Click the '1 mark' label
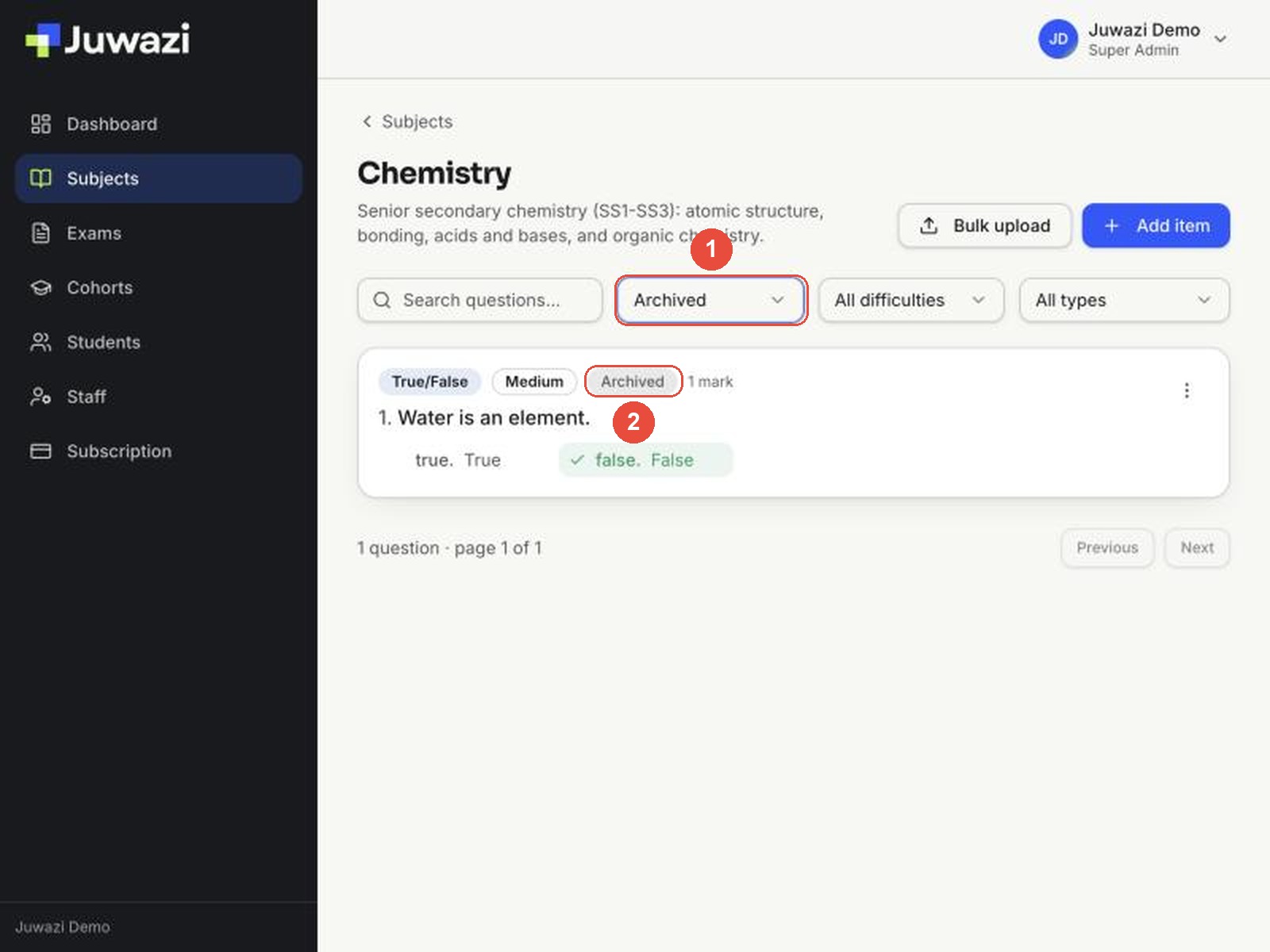Image resolution: width=1270 pixels, height=952 pixels. click(x=710, y=382)
